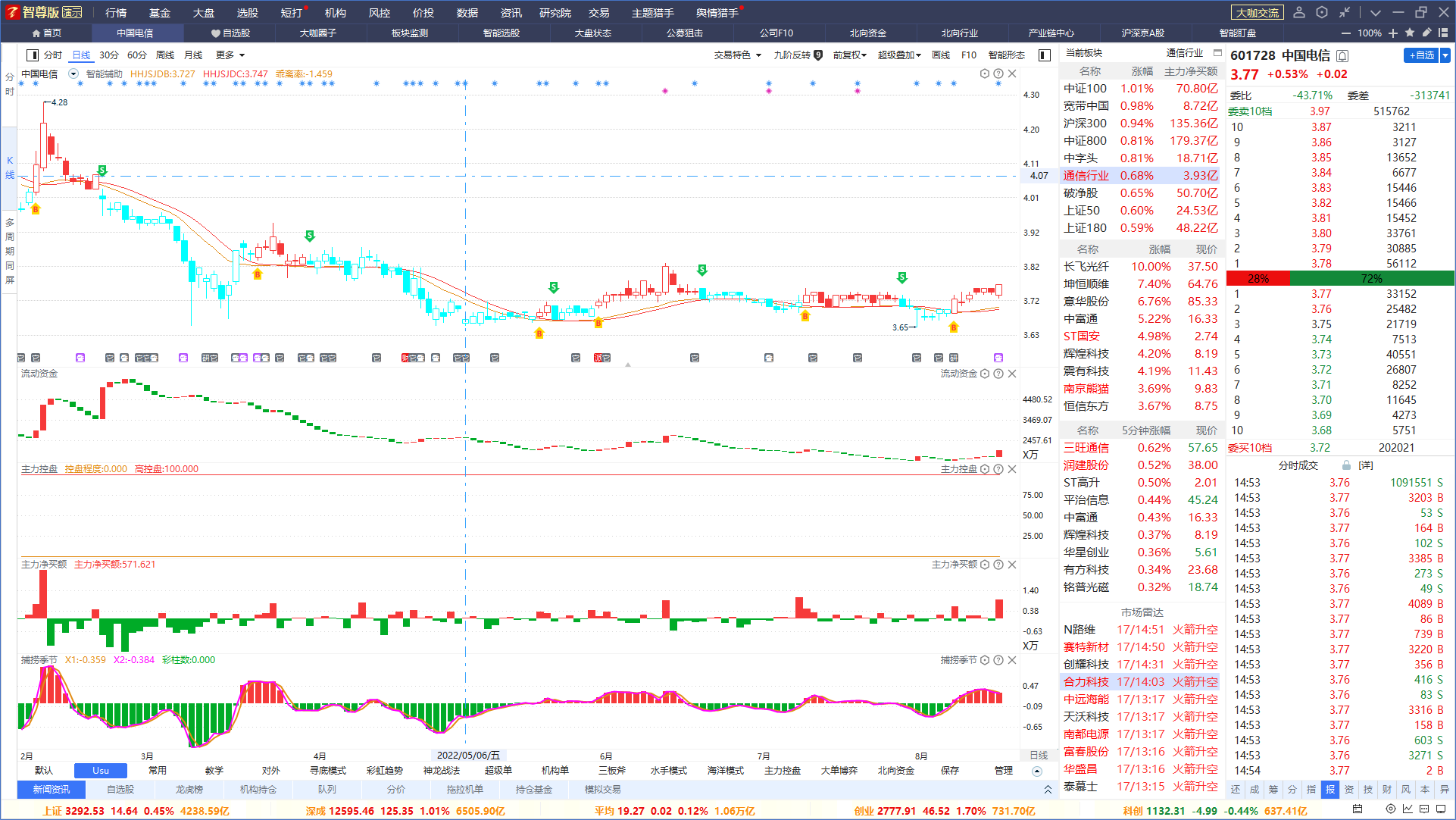Toggle 九阶反转 indicator
Screen dimensions: 1456x820
798,55
